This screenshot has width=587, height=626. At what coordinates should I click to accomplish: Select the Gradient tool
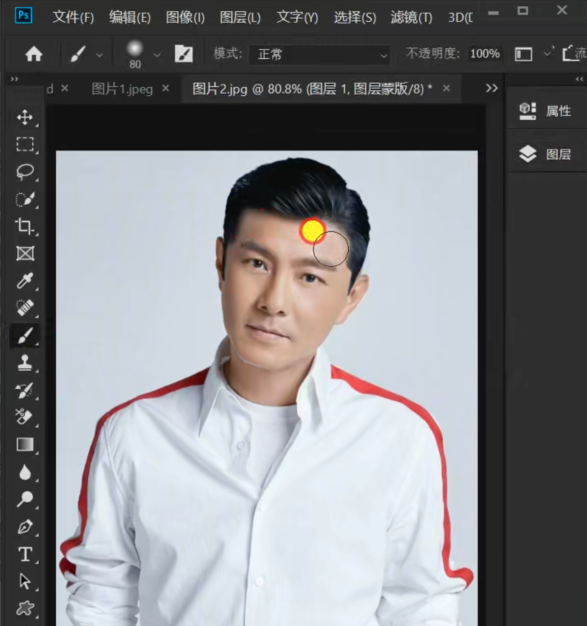pyautogui.click(x=25, y=444)
